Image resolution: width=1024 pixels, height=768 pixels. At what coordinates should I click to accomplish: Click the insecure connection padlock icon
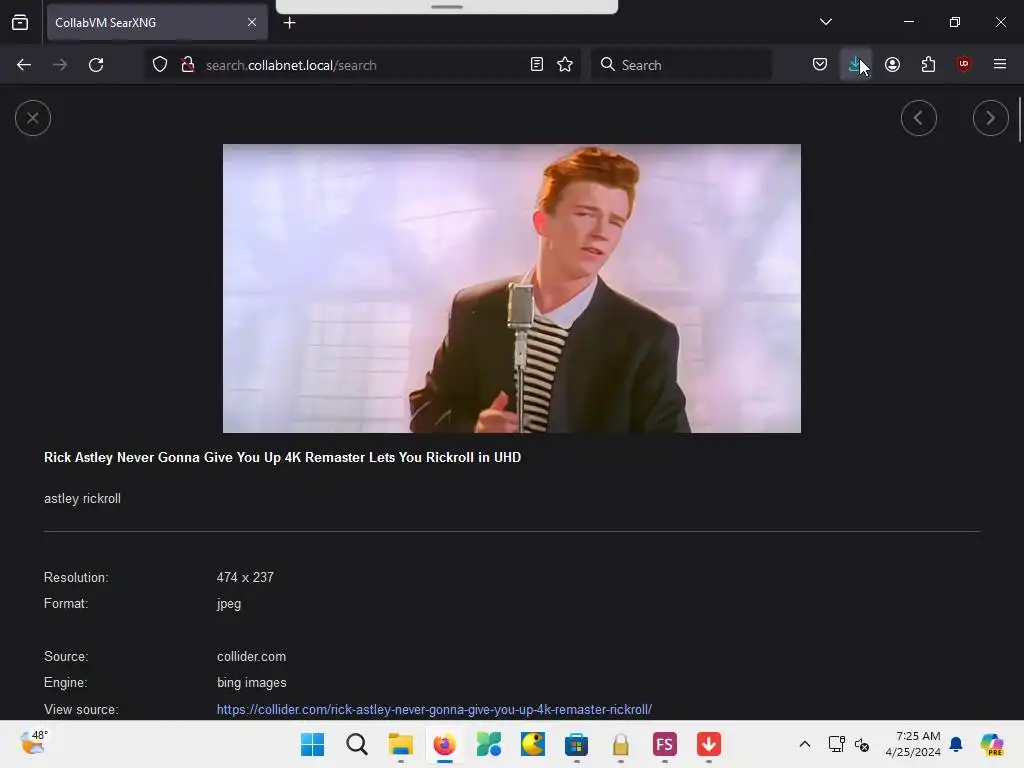tap(188, 65)
